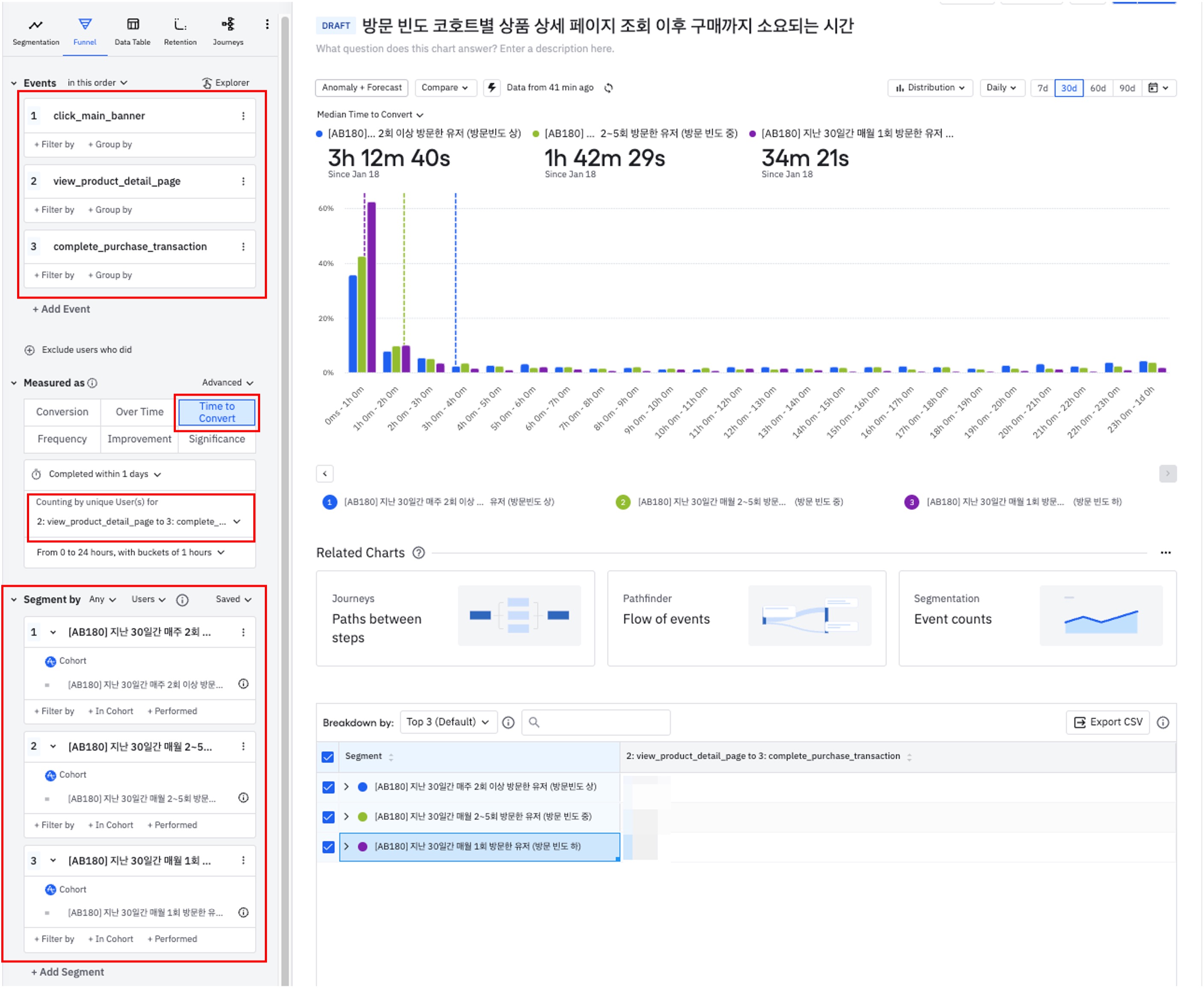The height and width of the screenshot is (988, 1204).
Task: Click the Export CSV button
Action: click(1108, 722)
